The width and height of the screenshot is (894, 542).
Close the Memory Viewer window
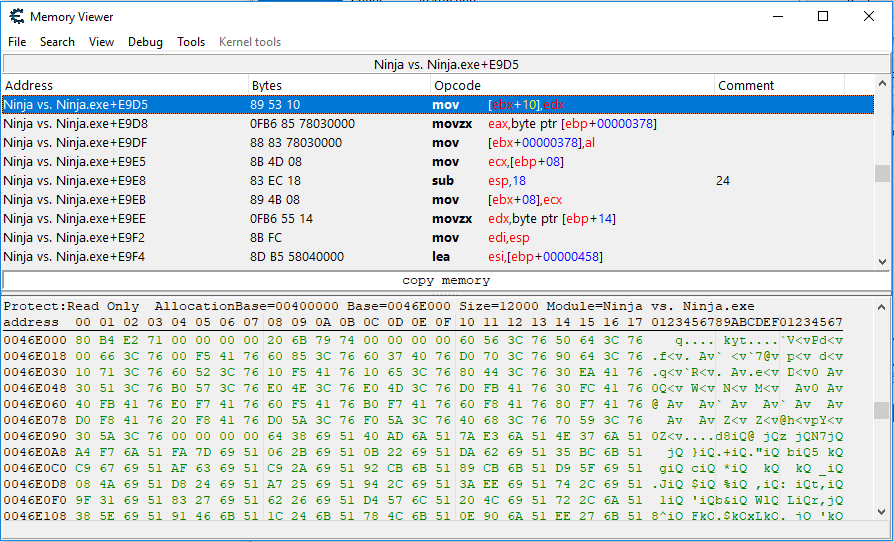pyautogui.click(x=868, y=17)
